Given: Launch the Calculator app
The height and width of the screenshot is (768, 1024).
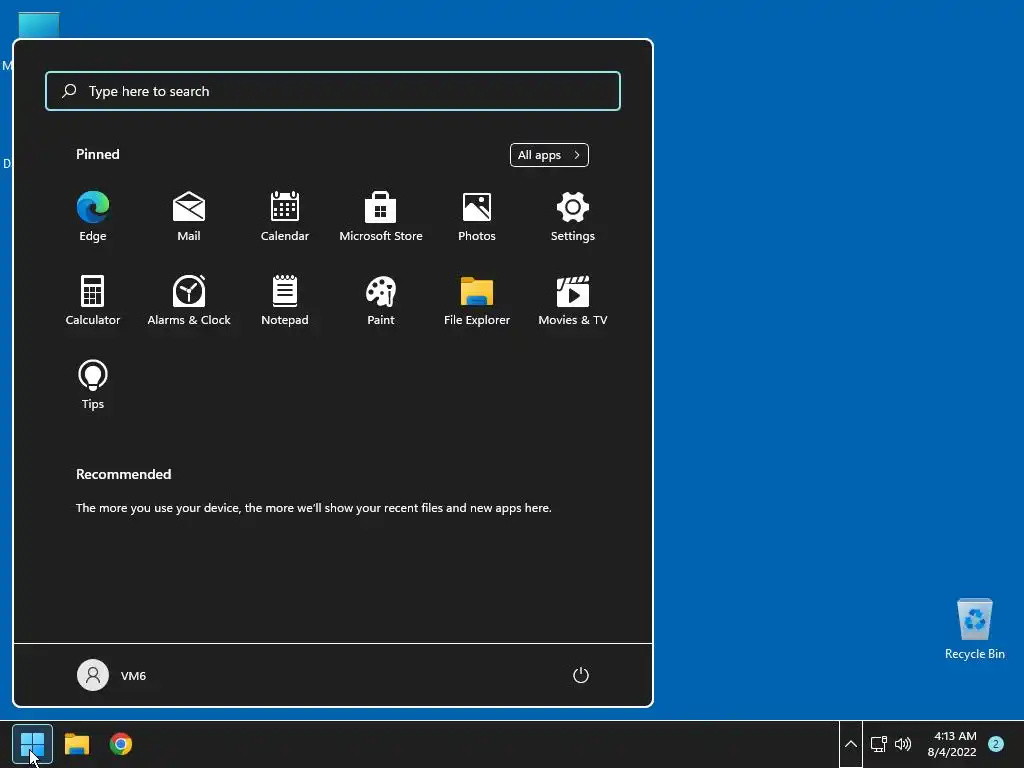Looking at the screenshot, I should 93,300.
